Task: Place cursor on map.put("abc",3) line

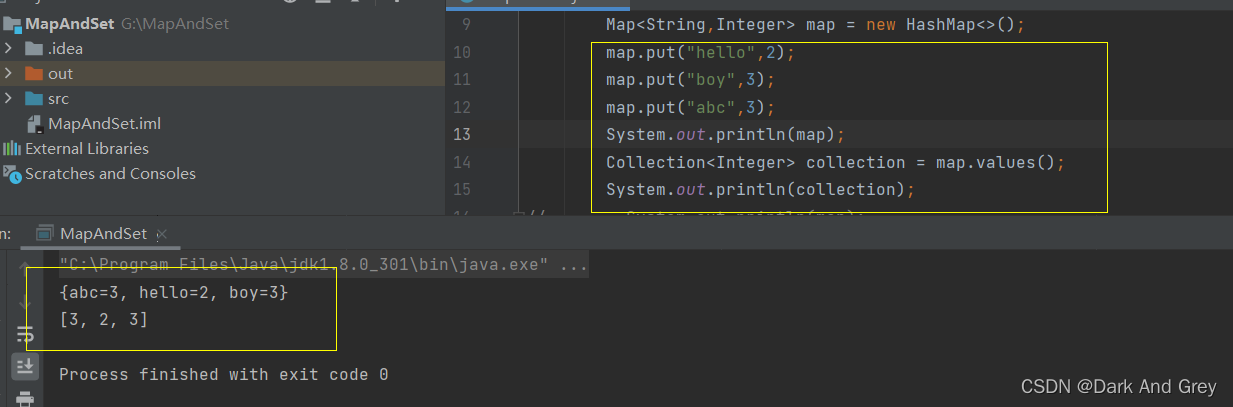Action: [x=690, y=107]
